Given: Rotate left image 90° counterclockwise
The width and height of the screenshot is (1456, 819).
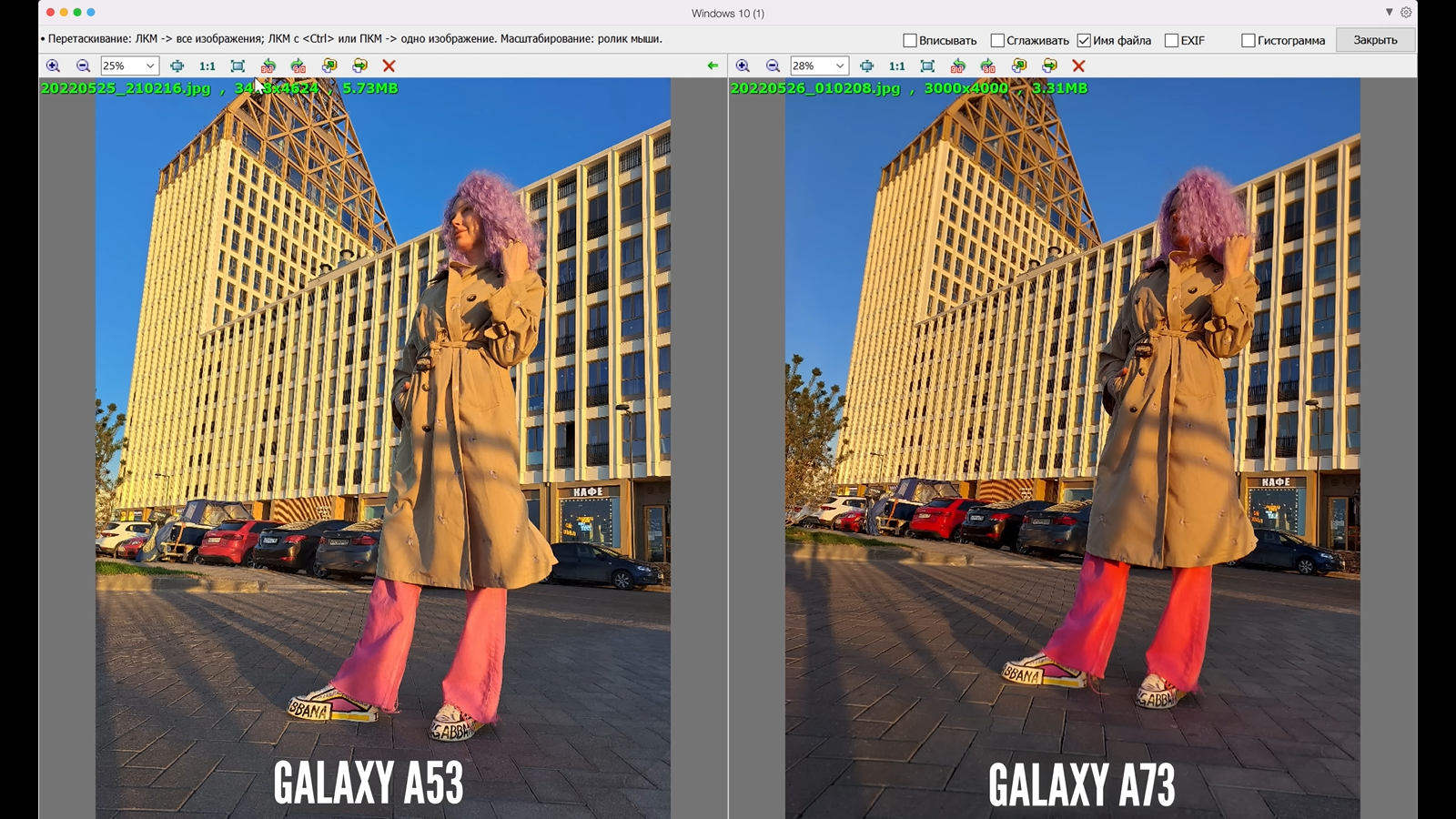Looking at the screenshot, I should point(268,66).
